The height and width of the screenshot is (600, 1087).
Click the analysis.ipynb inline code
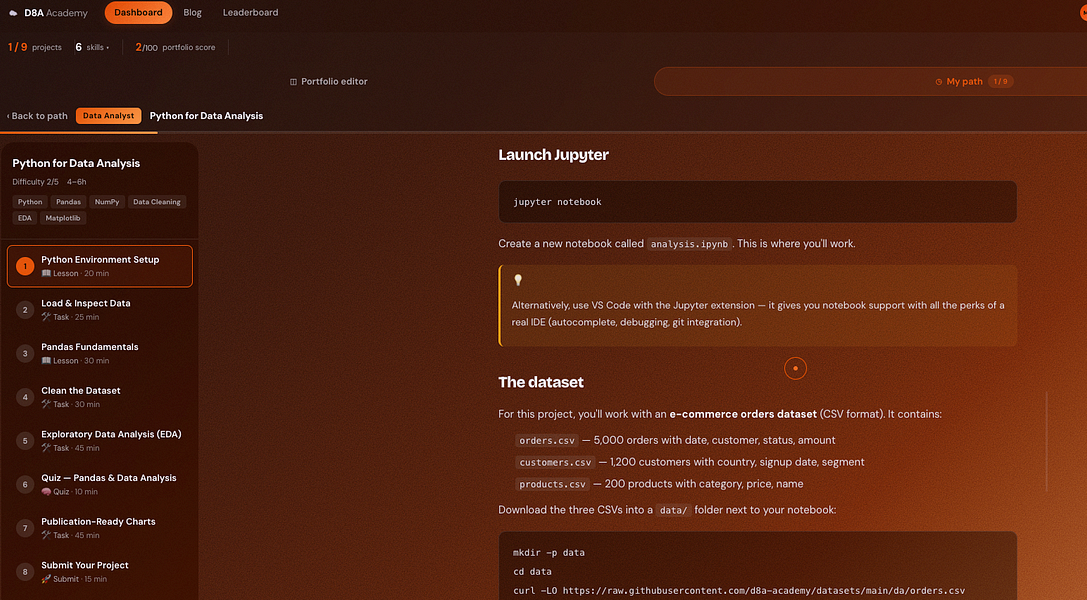pos(689,244)
